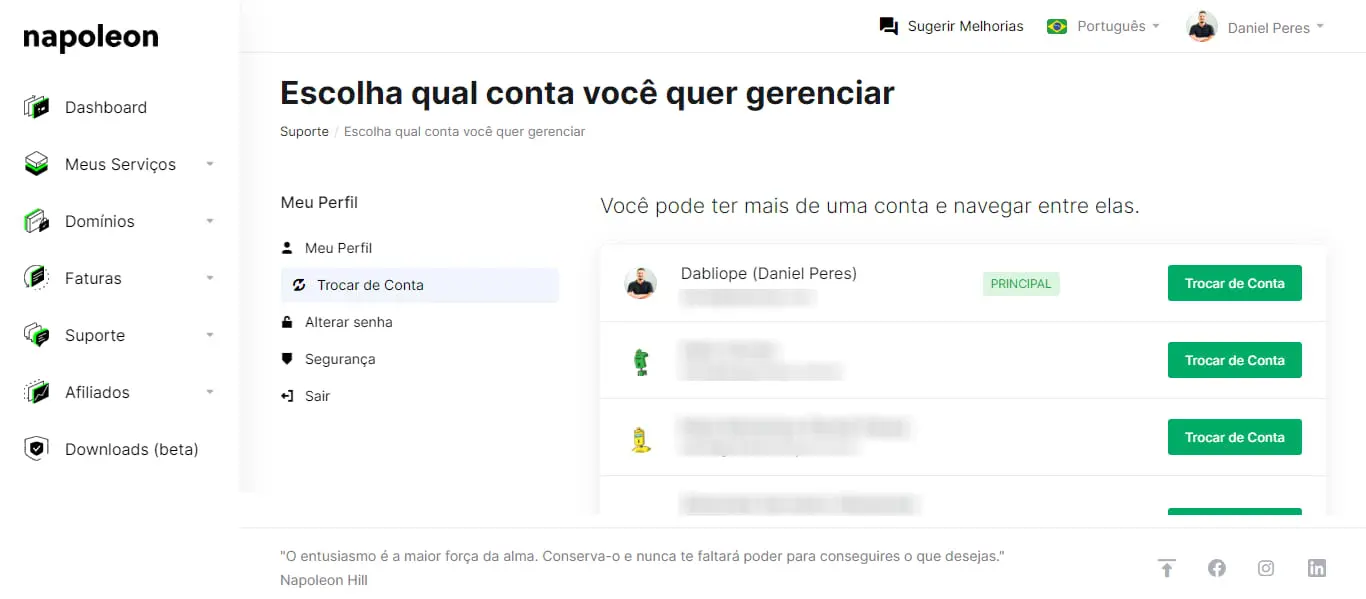The width and height of the screenshot is (1366, 599).
Task: Click the chat icon next to Sugerir Melhorias
Action: (888, 26)
